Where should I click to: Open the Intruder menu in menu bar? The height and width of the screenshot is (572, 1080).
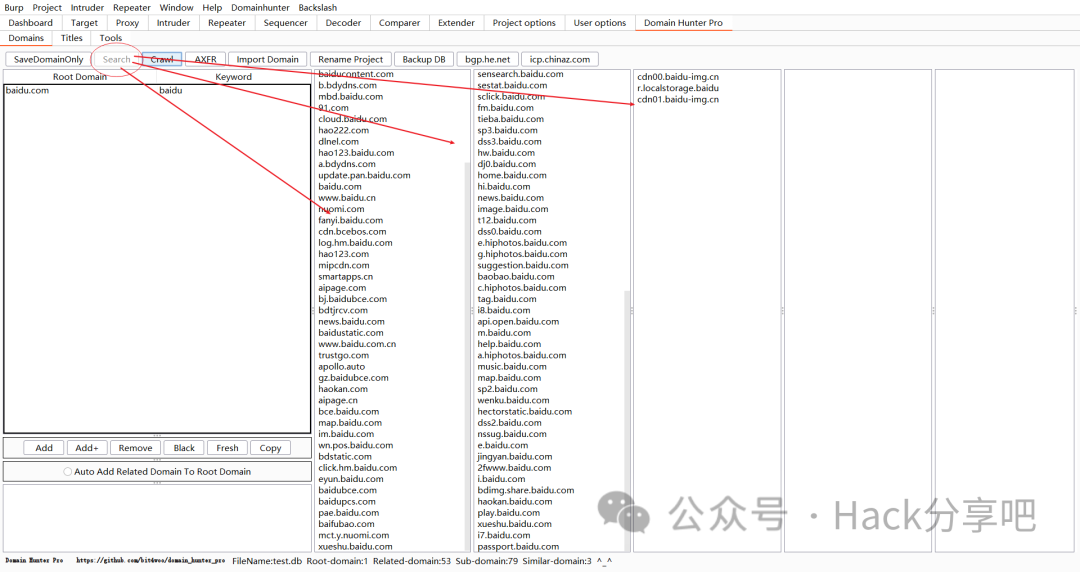pos(87,8)
